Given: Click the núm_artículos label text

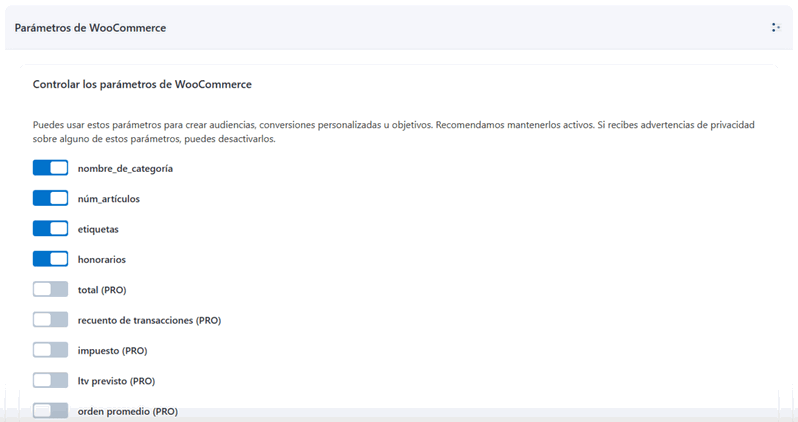Looking at the screenshot, I should pos(108,199).
